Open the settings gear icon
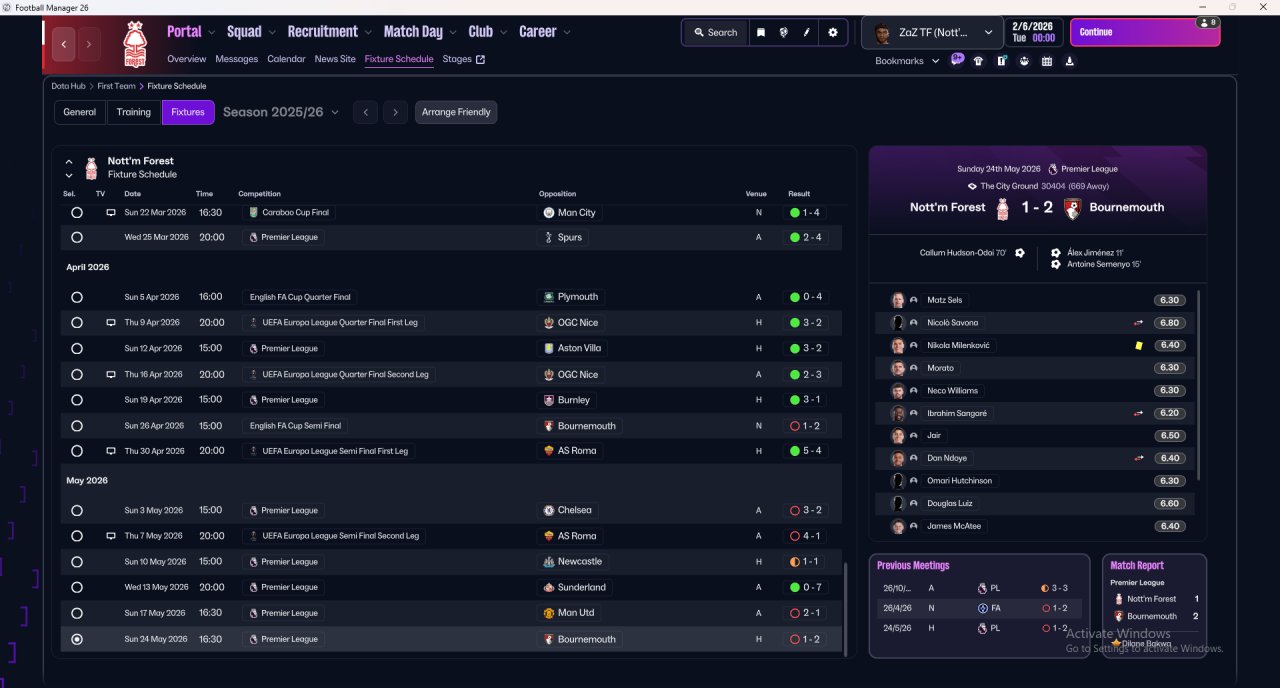This screenshot has width=1280, height=688. pos(832,32)
